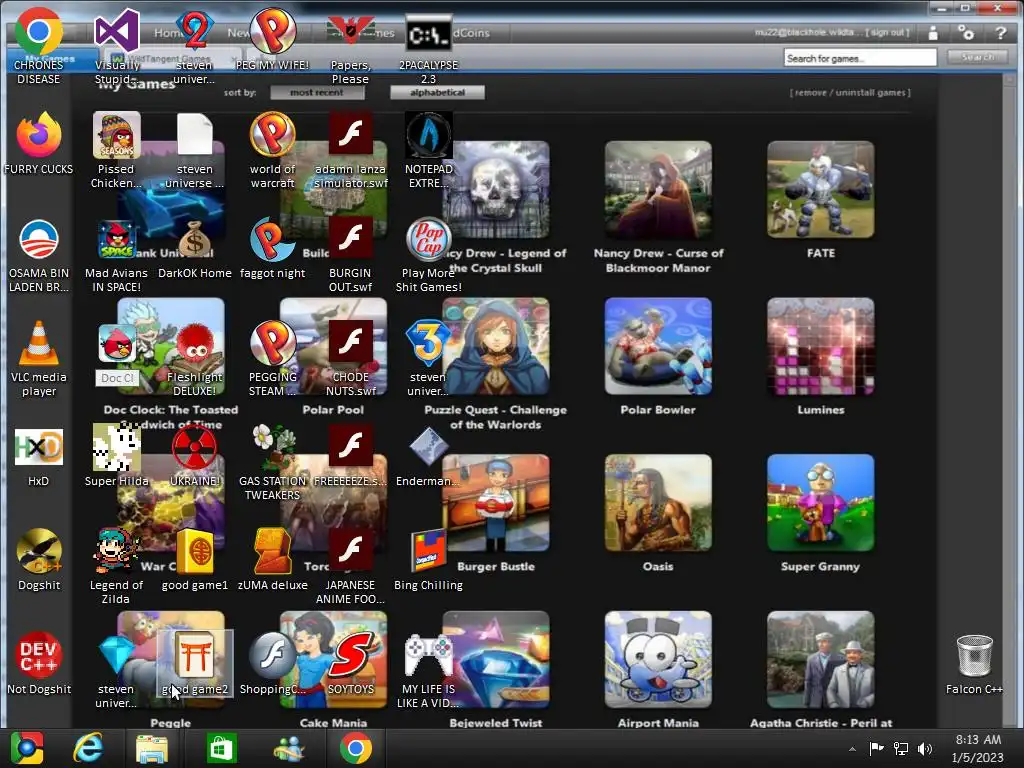Select the Super Granny game thumbnail

click(x=820, y=503)
